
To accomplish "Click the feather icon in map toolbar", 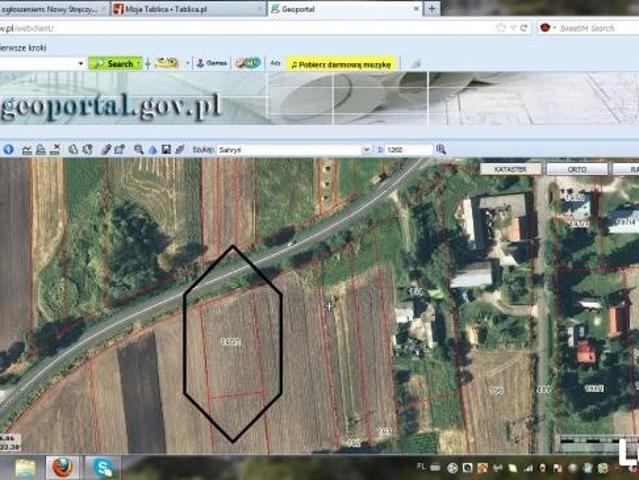I will [x=180, y=150].
